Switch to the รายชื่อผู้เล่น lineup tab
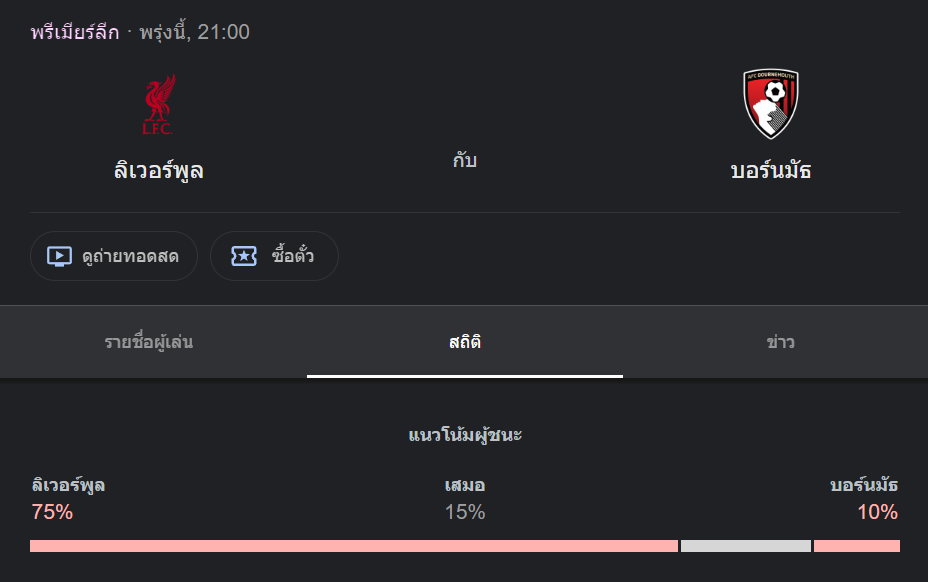The height and width of the screenshot is (582, 928). tap(149, 342)
